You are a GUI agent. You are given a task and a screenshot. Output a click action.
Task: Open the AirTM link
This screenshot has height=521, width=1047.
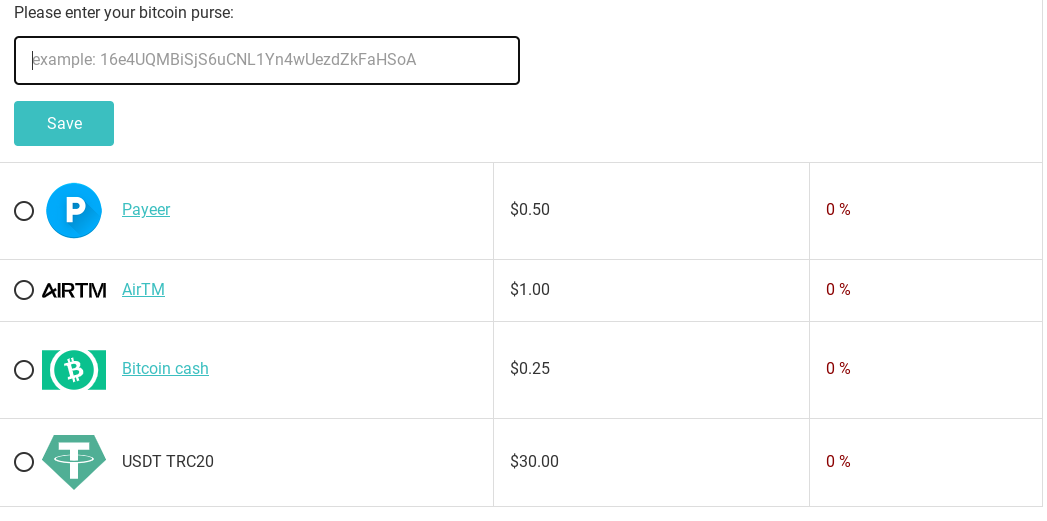tap(143, 289)
